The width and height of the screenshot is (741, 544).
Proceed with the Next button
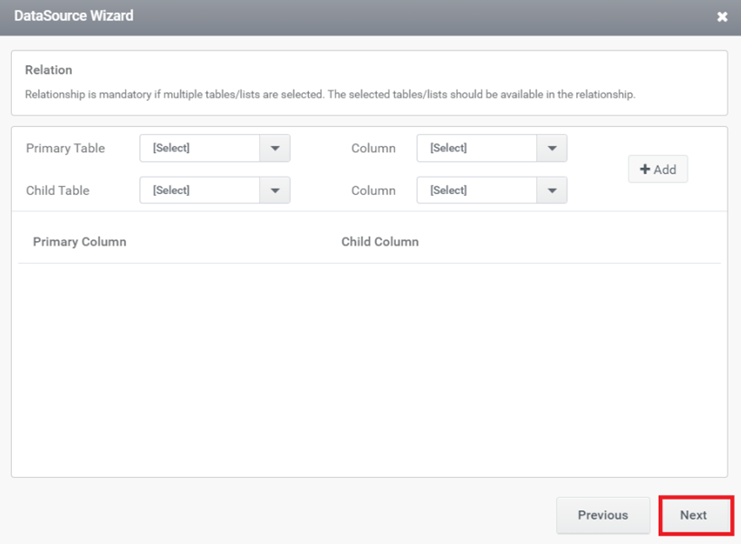(694, 515)
